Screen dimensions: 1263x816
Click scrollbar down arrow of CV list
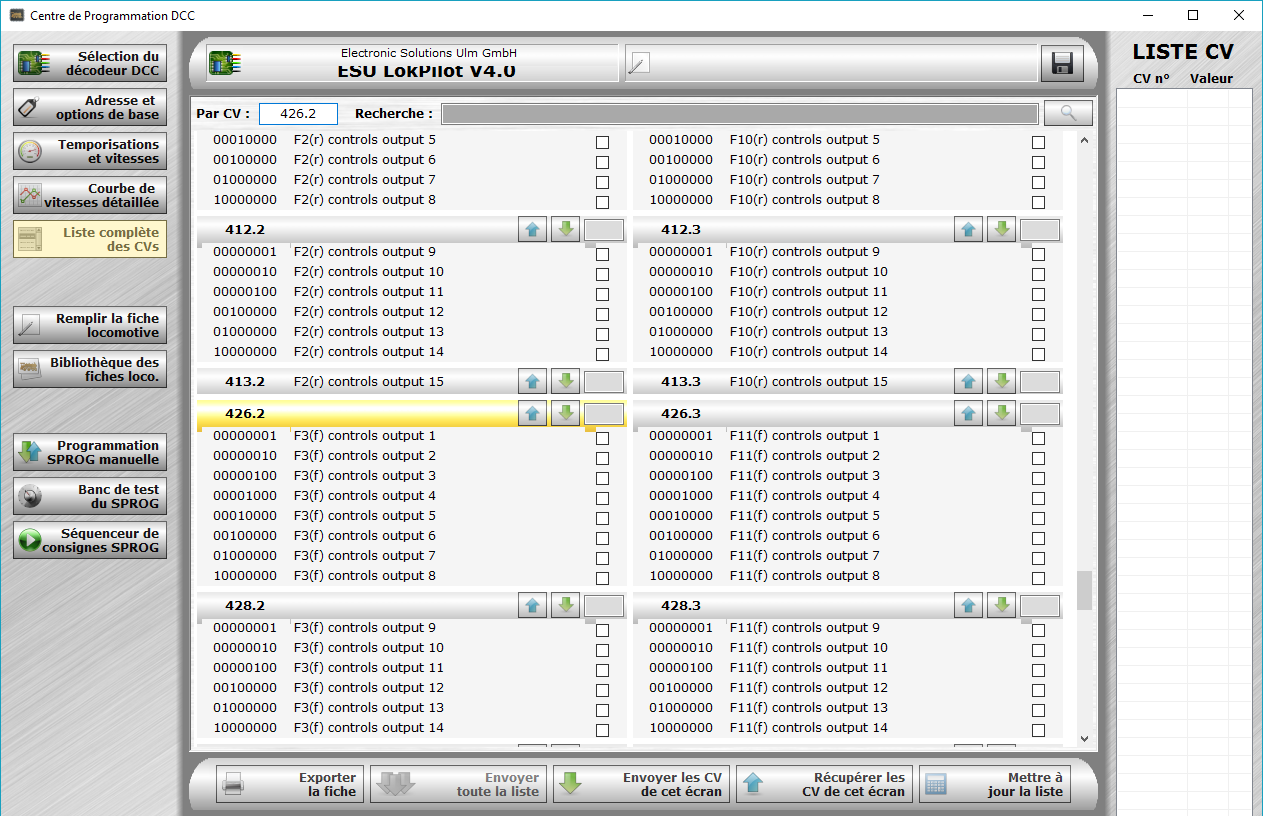[x=1084, y=739]
